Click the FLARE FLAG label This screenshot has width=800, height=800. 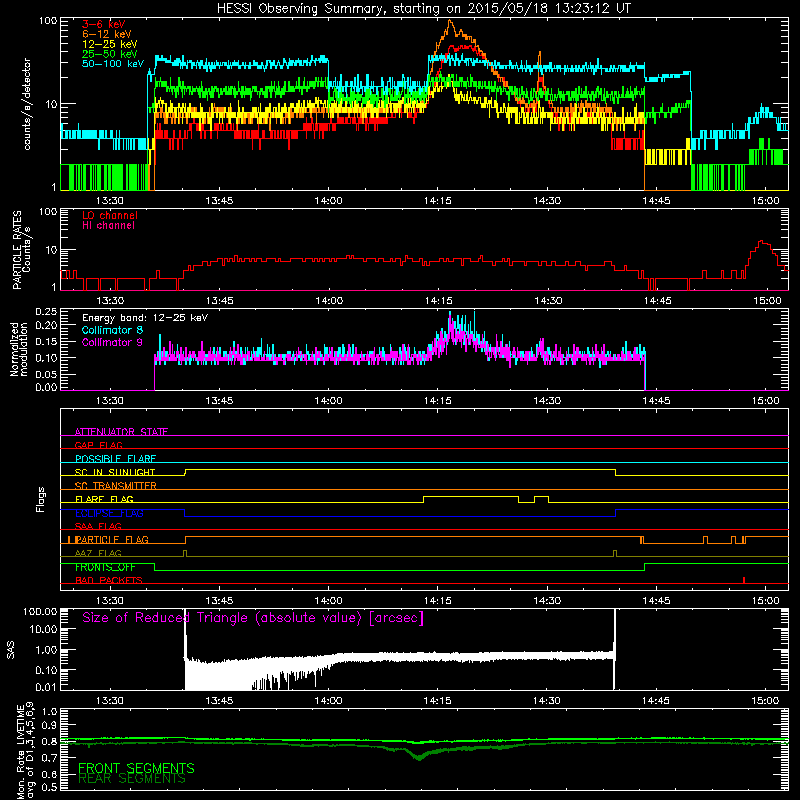pos(104,499)
